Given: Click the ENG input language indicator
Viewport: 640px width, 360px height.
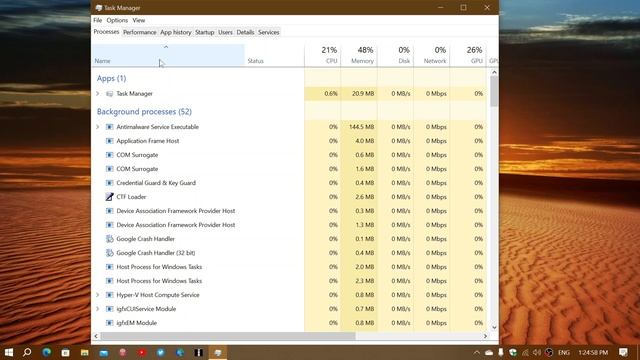Looking at the screenshot, I should point(564,352).
